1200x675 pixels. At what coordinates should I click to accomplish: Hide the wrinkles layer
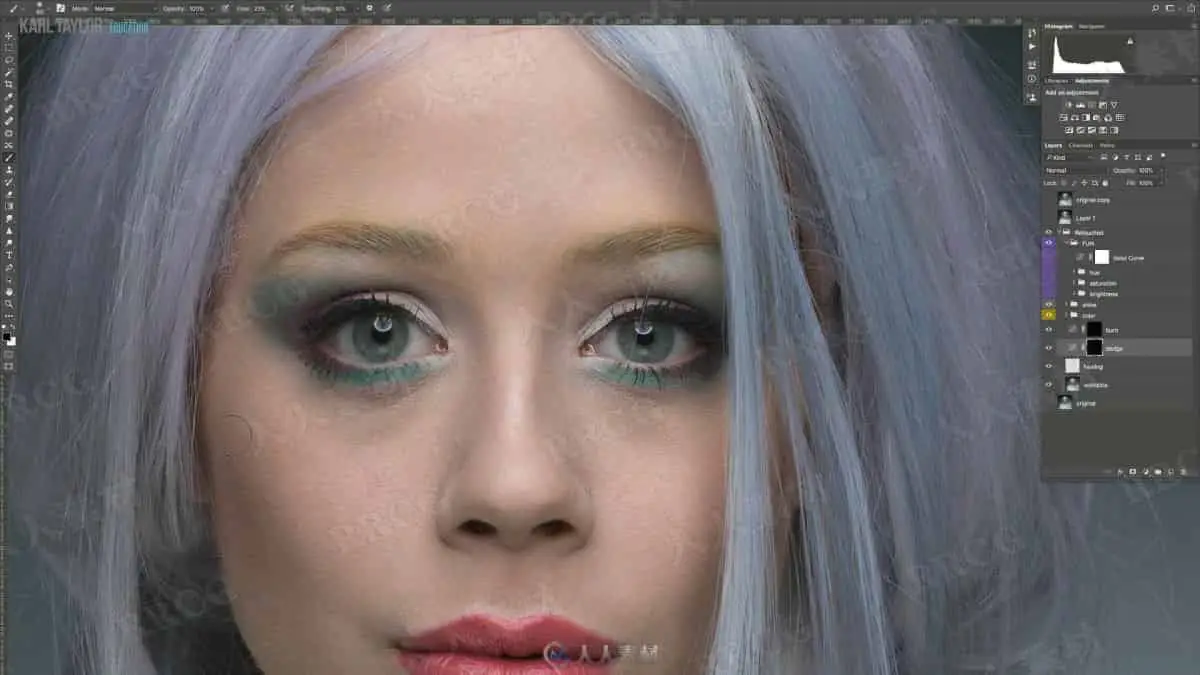(x=1049, y=384)
